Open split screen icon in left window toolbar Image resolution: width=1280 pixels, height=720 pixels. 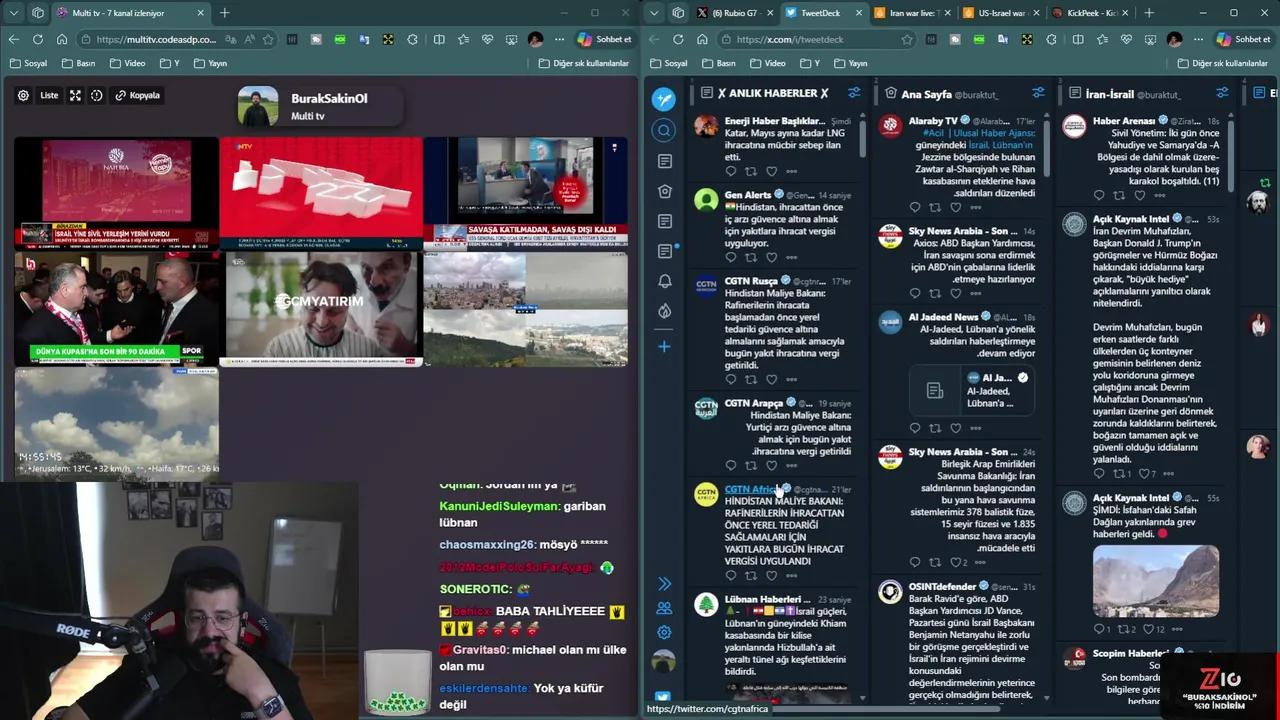[x=439, y=39]
